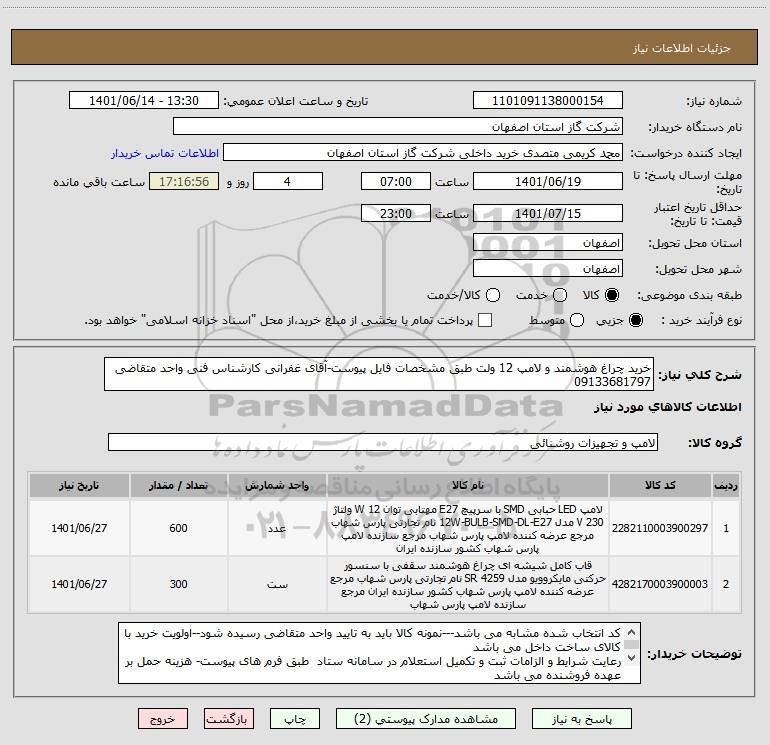
Task: Click need date 1401/06/27 in row 1
Action: (x=79, y=528)
